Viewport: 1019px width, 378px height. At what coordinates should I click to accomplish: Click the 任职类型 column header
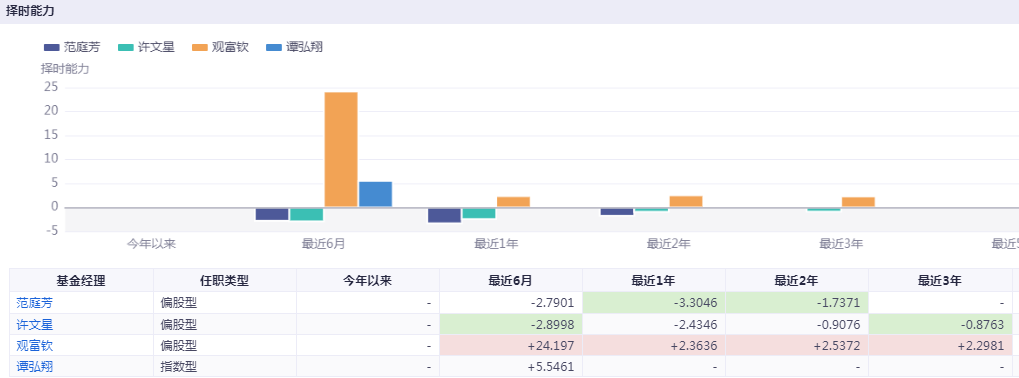tap(225, 281)
